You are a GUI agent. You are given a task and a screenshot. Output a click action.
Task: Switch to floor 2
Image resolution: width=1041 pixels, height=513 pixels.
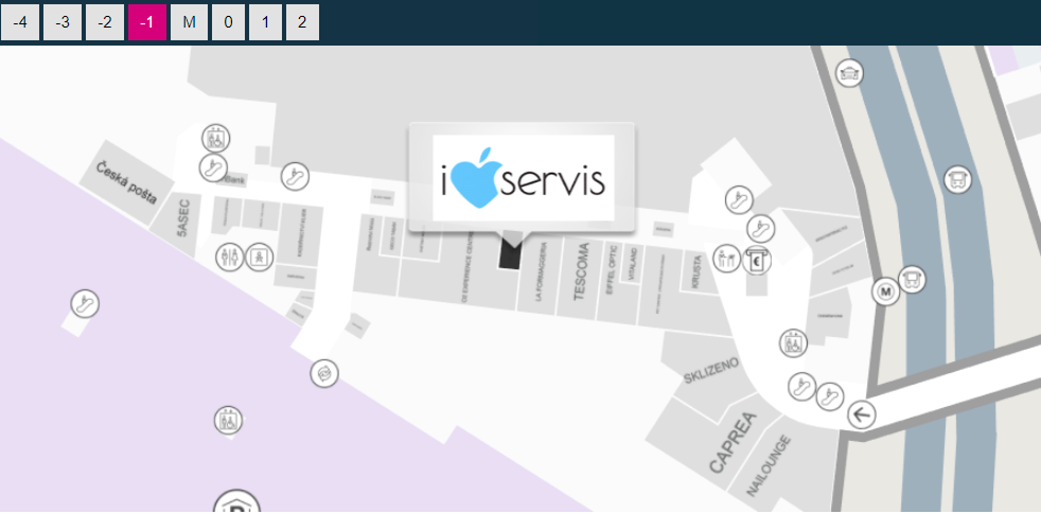point(302,23)
